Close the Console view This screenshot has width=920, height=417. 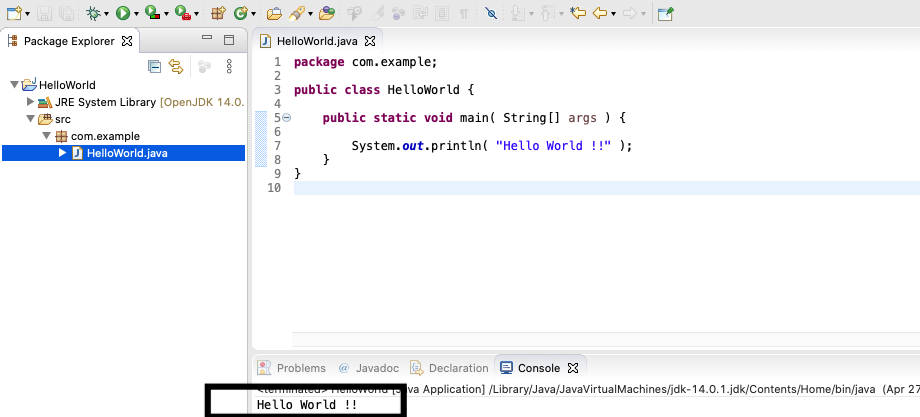click(573, 368)
